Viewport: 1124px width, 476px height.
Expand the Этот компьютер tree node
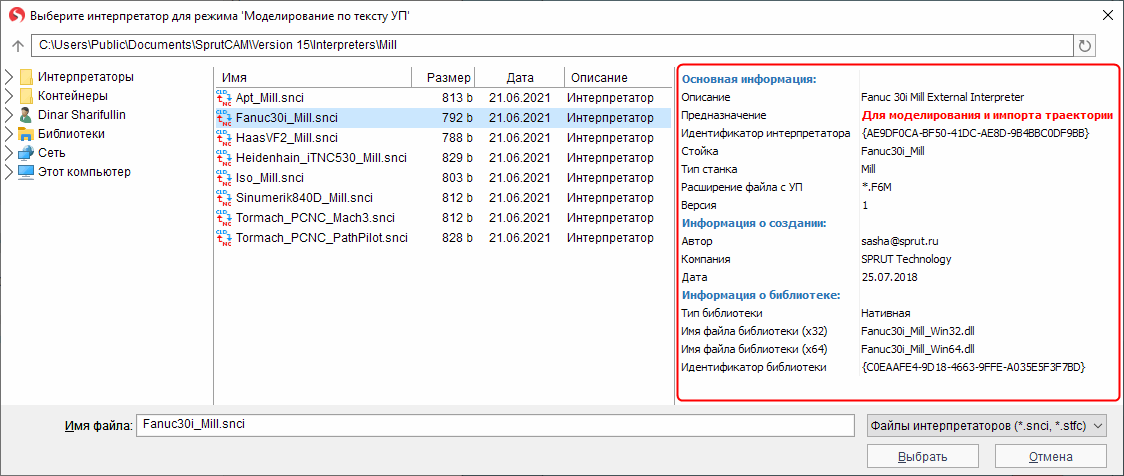click(x=9, y=171)
